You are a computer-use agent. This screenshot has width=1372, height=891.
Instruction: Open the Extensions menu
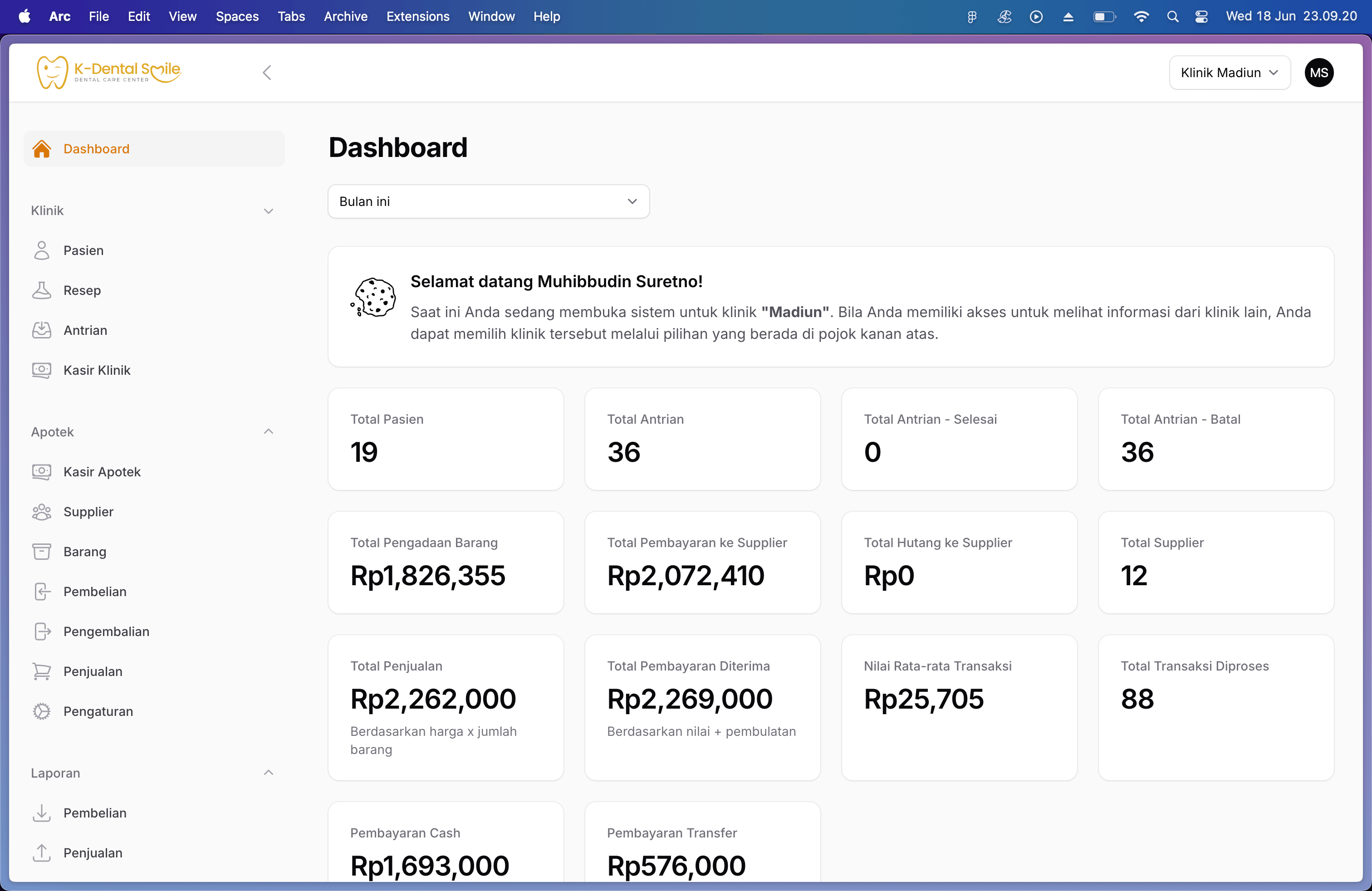(x=417, y=16)
